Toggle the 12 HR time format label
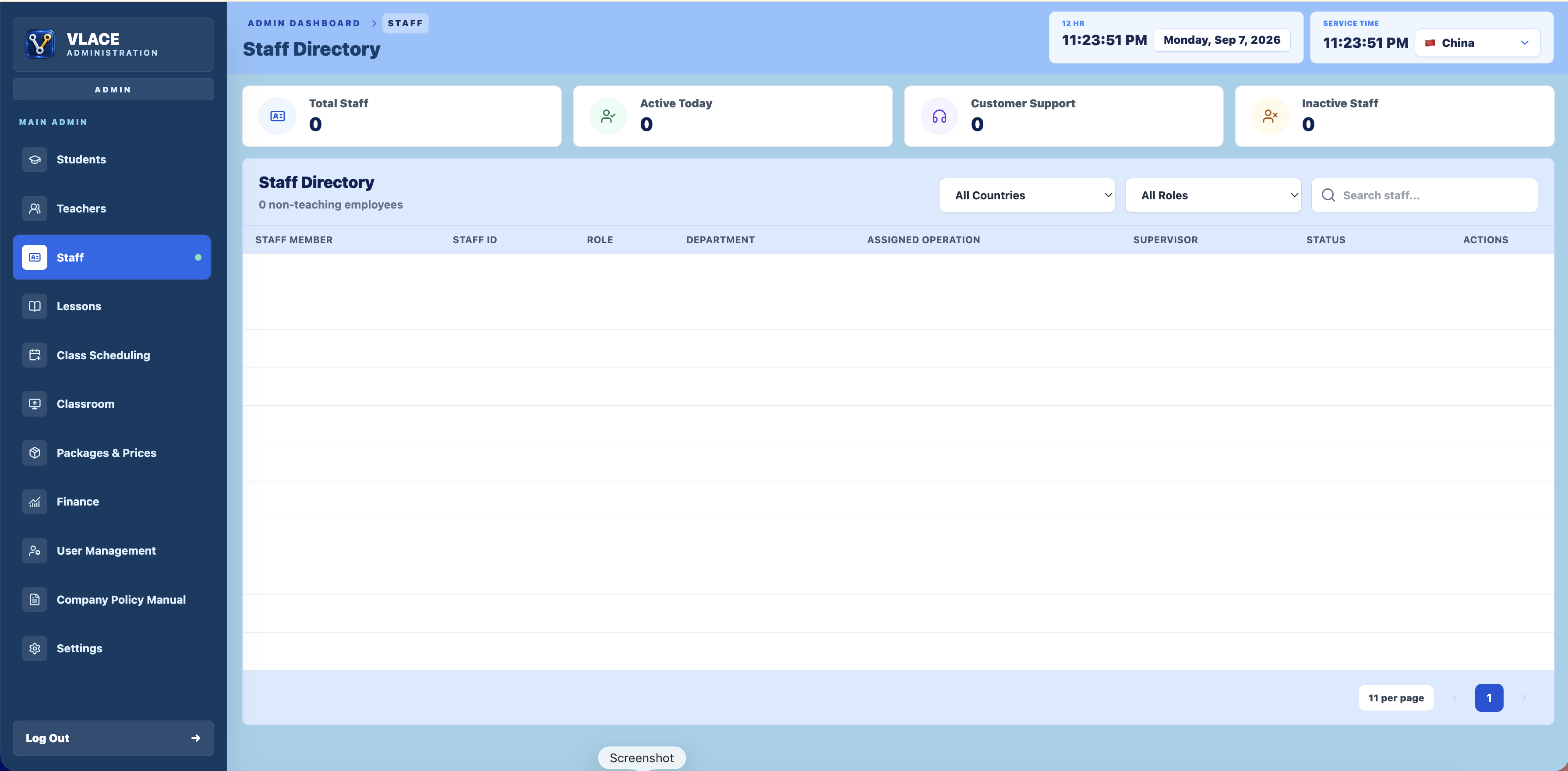This screenshot has height=771, width=1568. [1073, 23]
